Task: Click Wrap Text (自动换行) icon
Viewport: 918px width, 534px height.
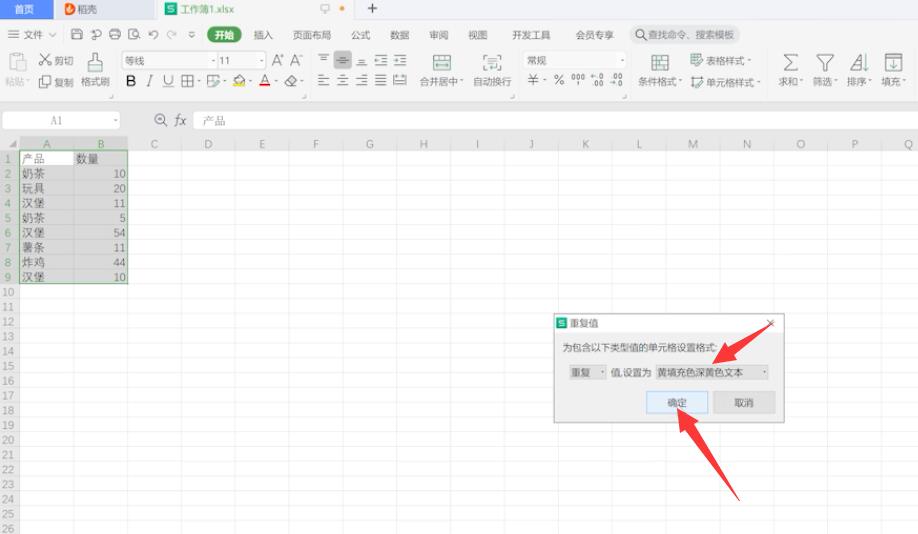Action: tap(492, 63)
